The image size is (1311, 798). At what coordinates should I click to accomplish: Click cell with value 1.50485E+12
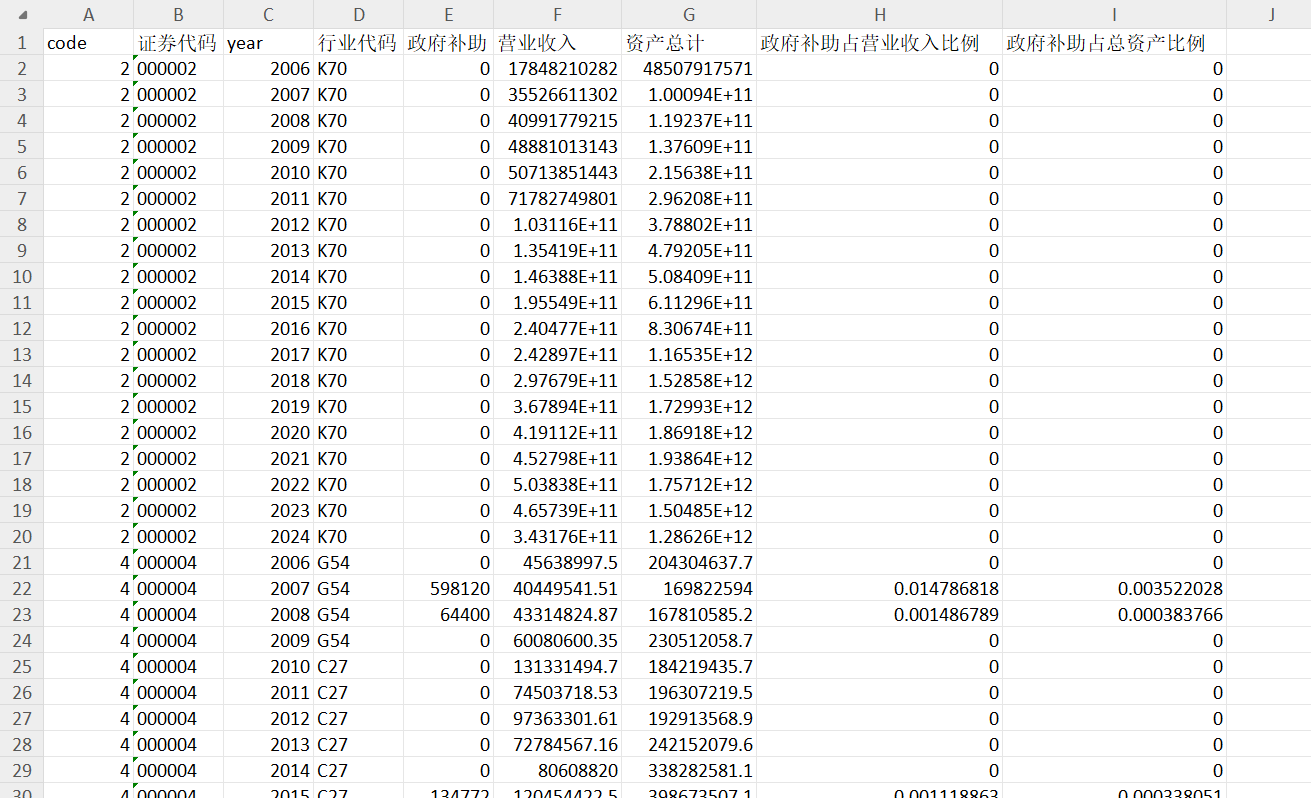(x=689, y=511)
